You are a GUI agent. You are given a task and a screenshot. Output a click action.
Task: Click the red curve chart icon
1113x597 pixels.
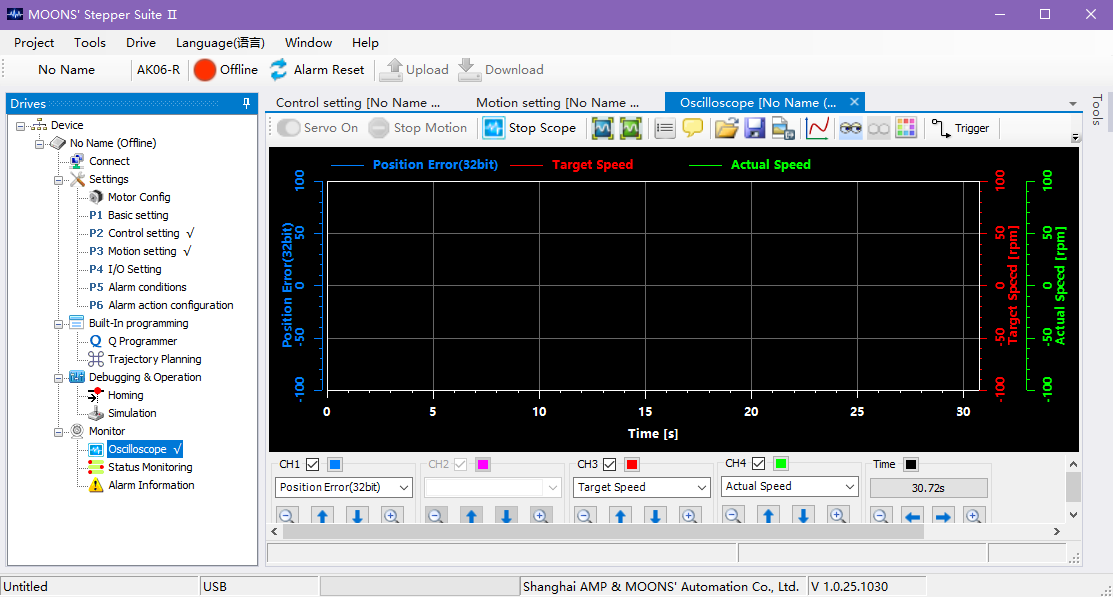[817, 128]
